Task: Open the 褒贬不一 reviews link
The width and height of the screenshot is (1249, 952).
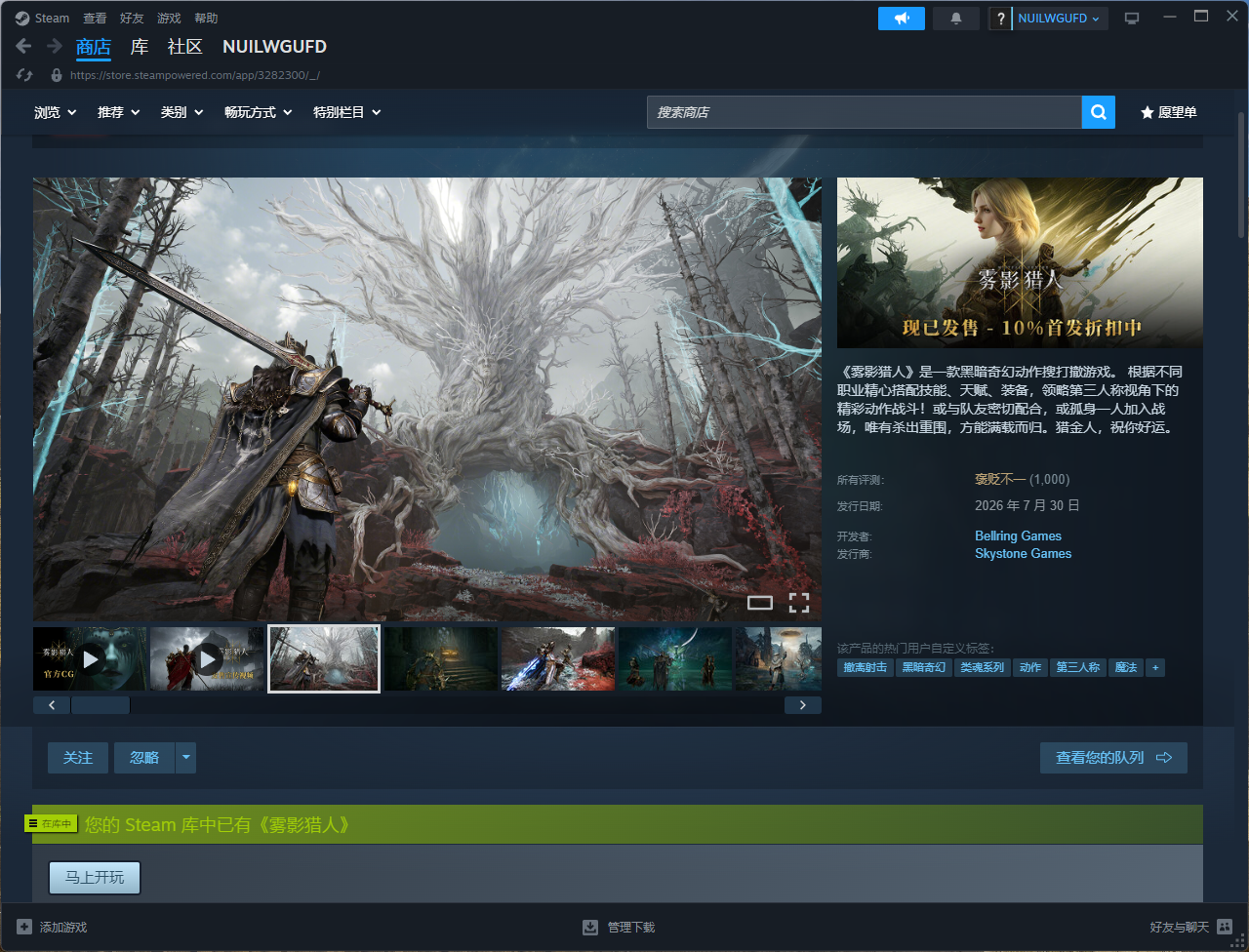Action: (x=1000, y=480)
